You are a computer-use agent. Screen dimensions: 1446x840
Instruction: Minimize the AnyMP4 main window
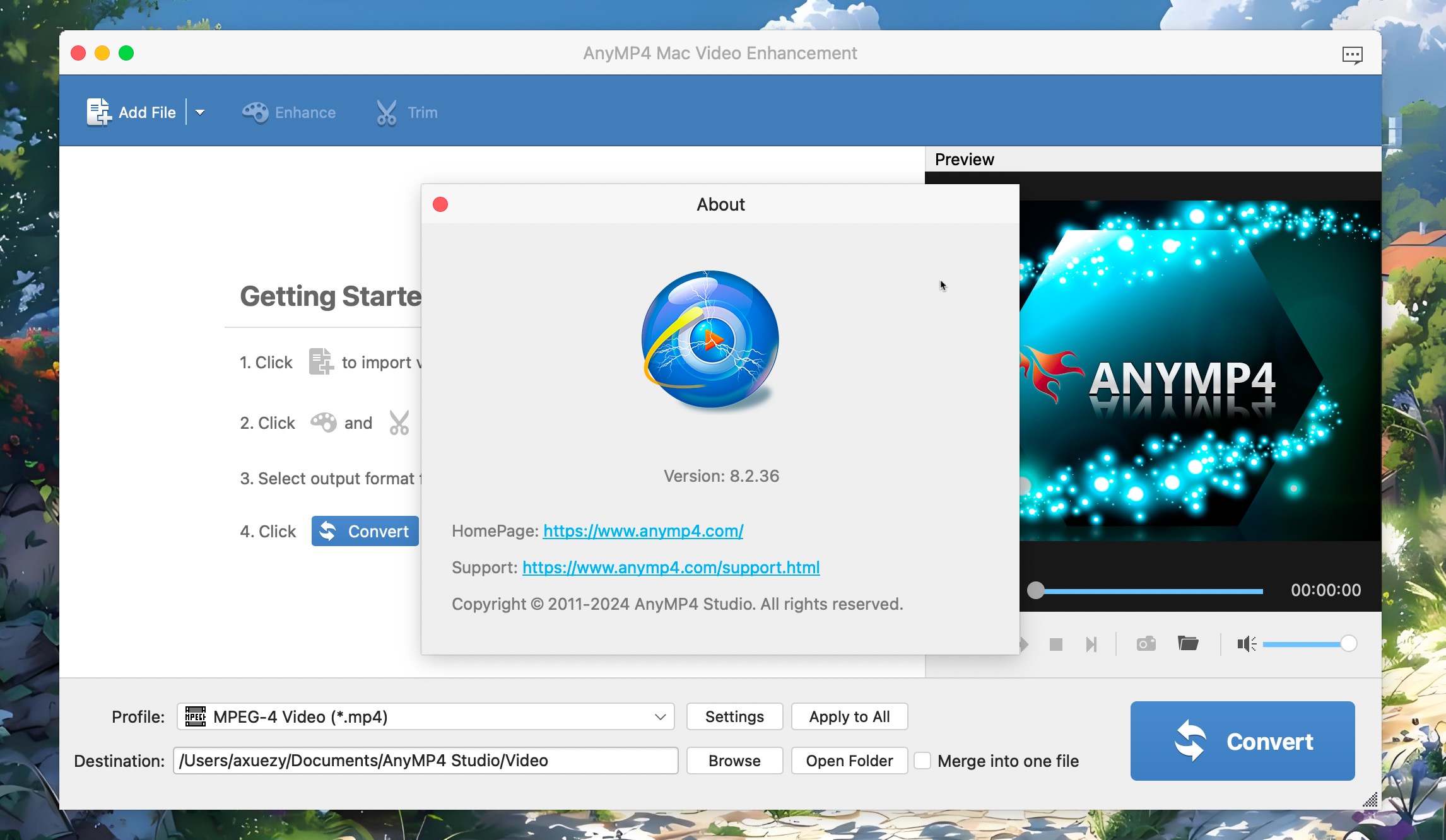point(102,53)
